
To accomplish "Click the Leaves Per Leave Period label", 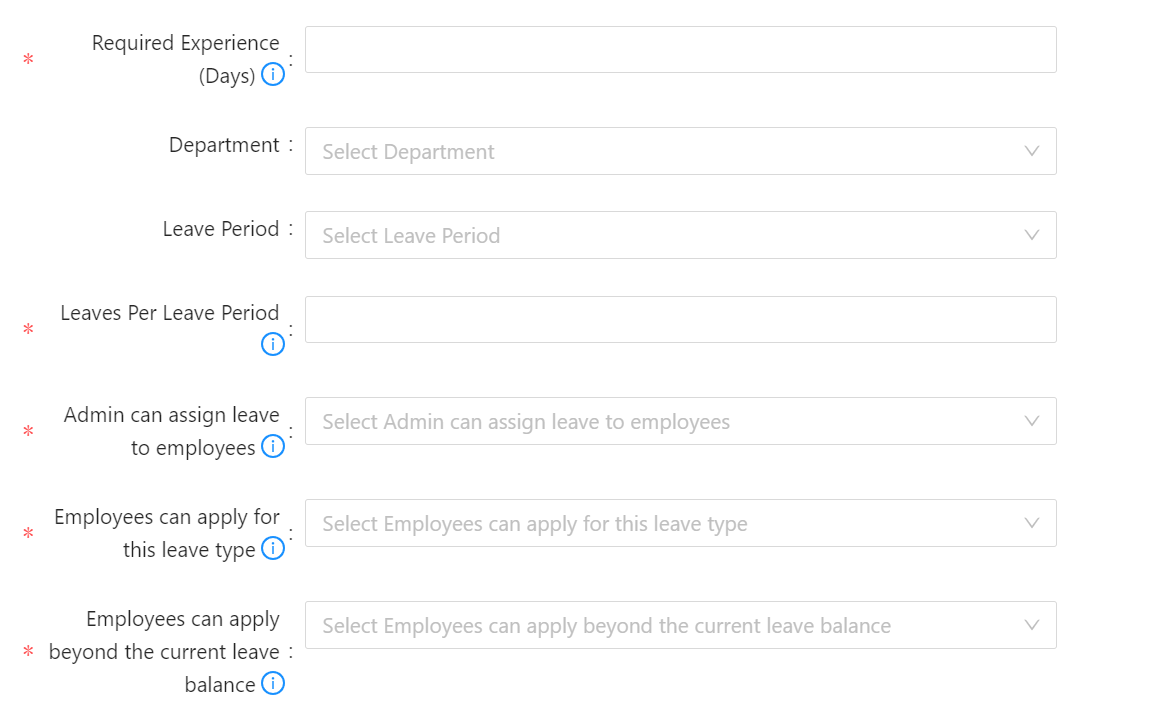I will pos(170,313).
